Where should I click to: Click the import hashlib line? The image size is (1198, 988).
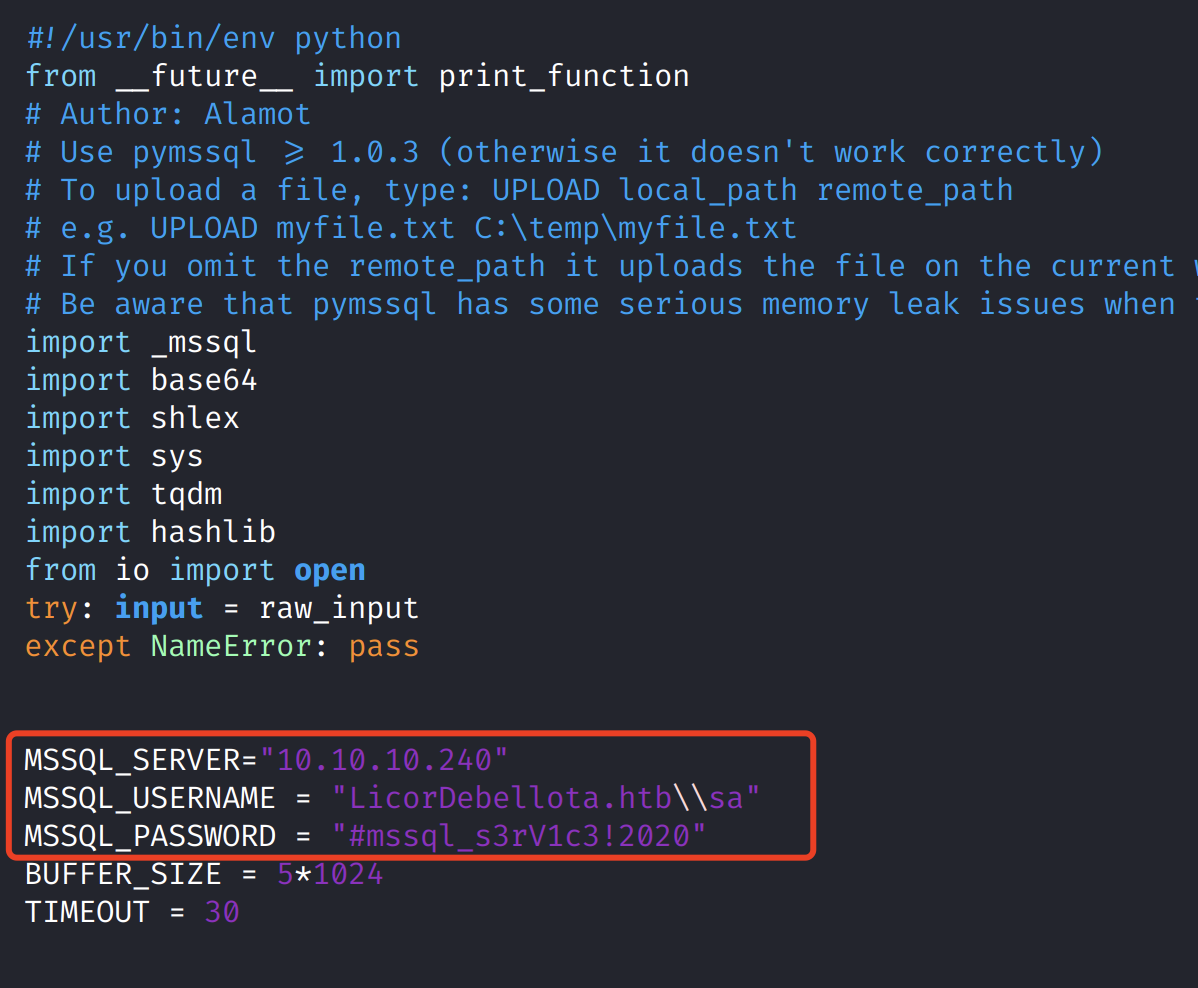150,532
